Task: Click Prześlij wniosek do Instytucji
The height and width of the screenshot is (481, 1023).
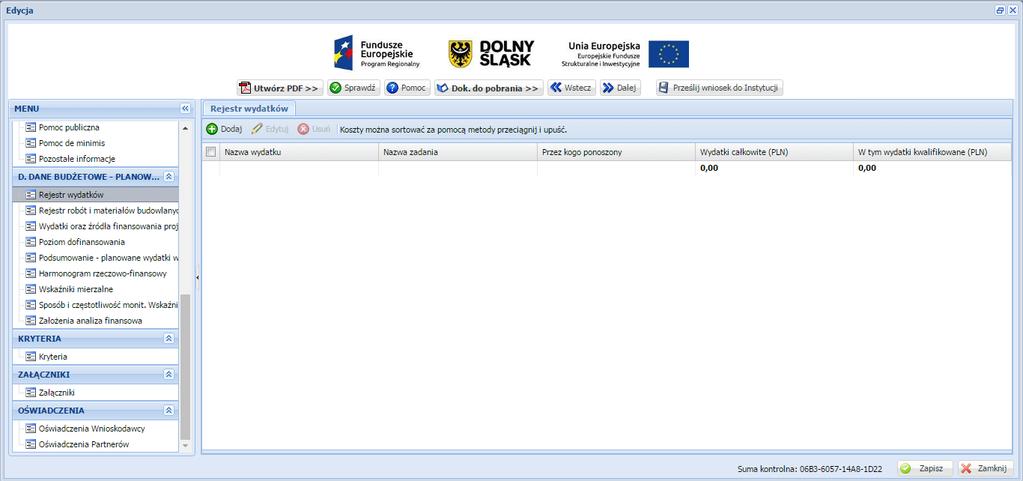Action: pyautogui.click(x=719, y=88)
